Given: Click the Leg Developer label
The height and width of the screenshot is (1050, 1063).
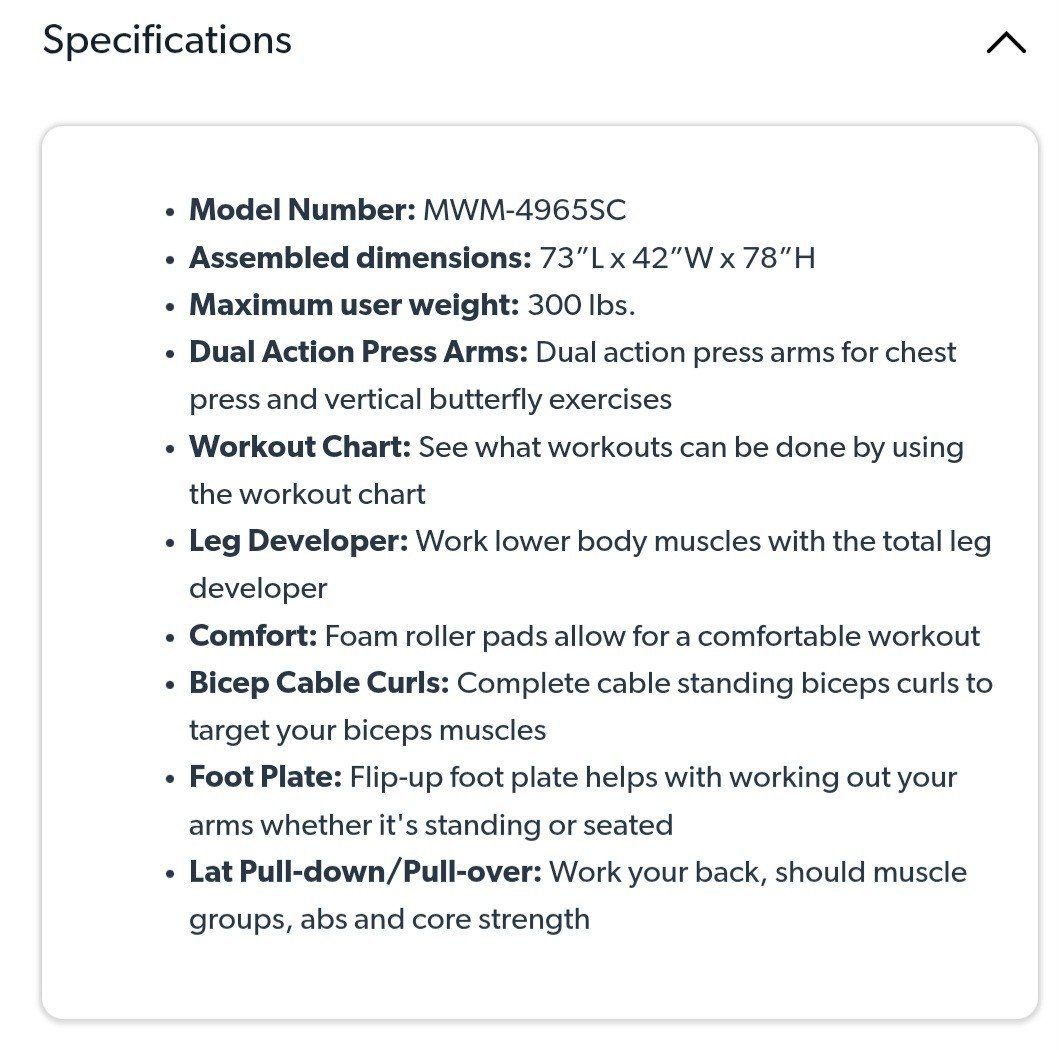Looking at the screenshot, I should 298,541.
